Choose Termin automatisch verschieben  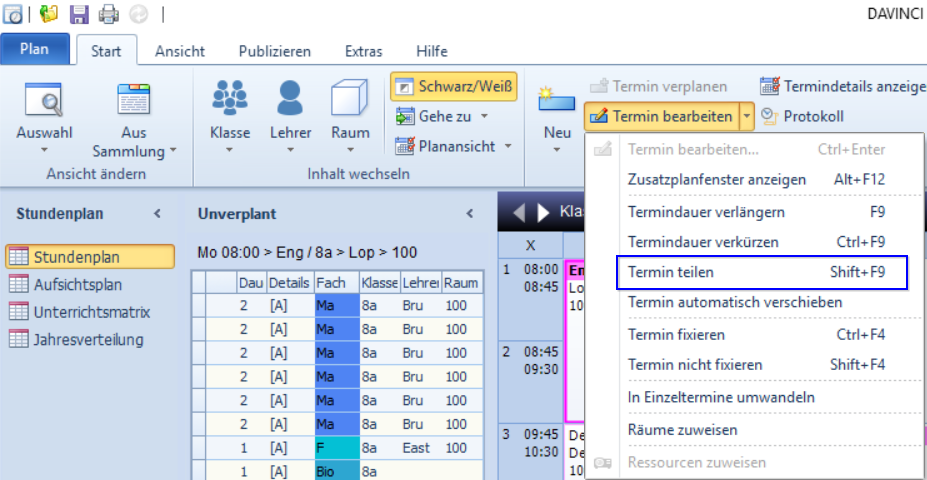click(x=755, y=302)
